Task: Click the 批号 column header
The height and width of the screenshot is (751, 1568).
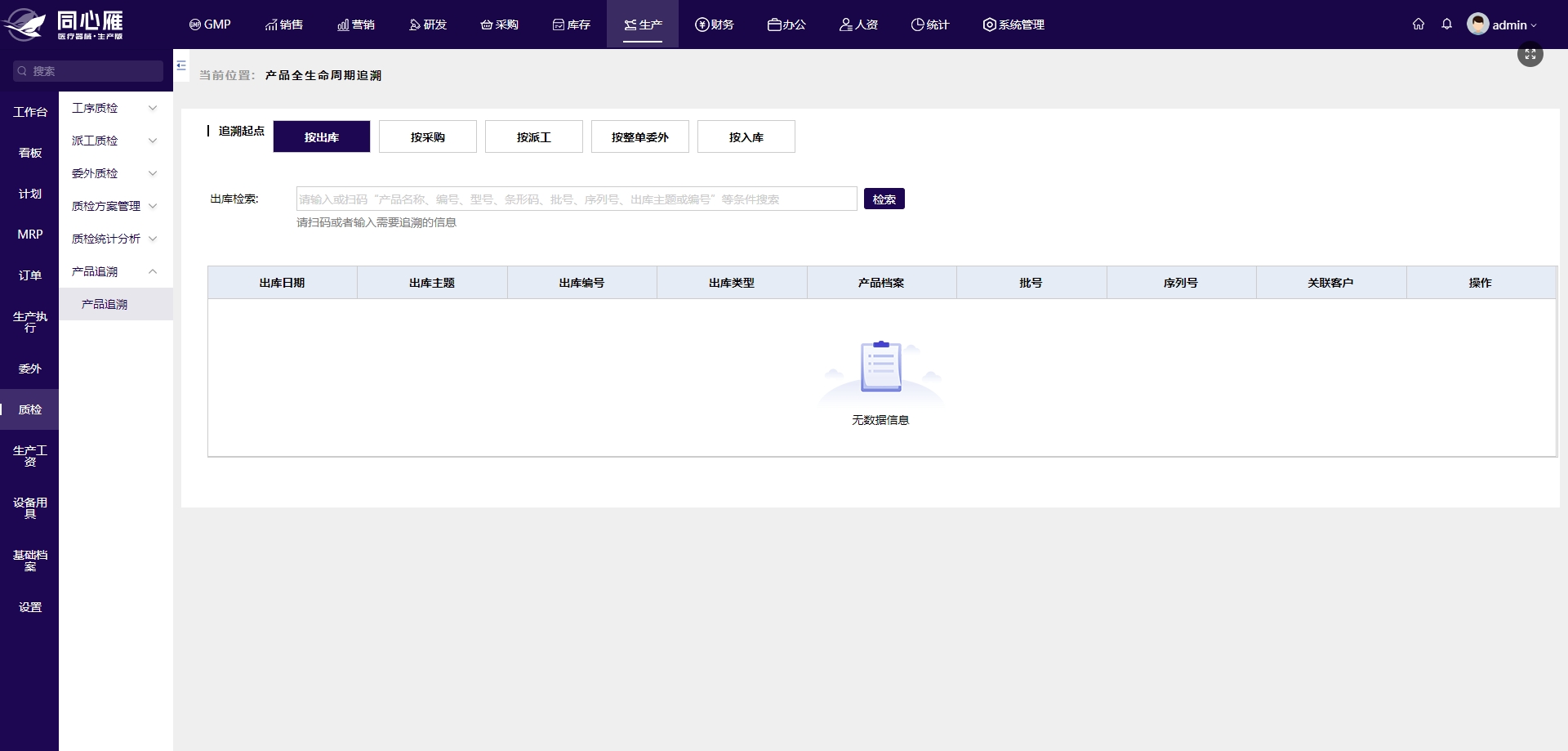Action: pyautogui.click(x=1031, y=283)
